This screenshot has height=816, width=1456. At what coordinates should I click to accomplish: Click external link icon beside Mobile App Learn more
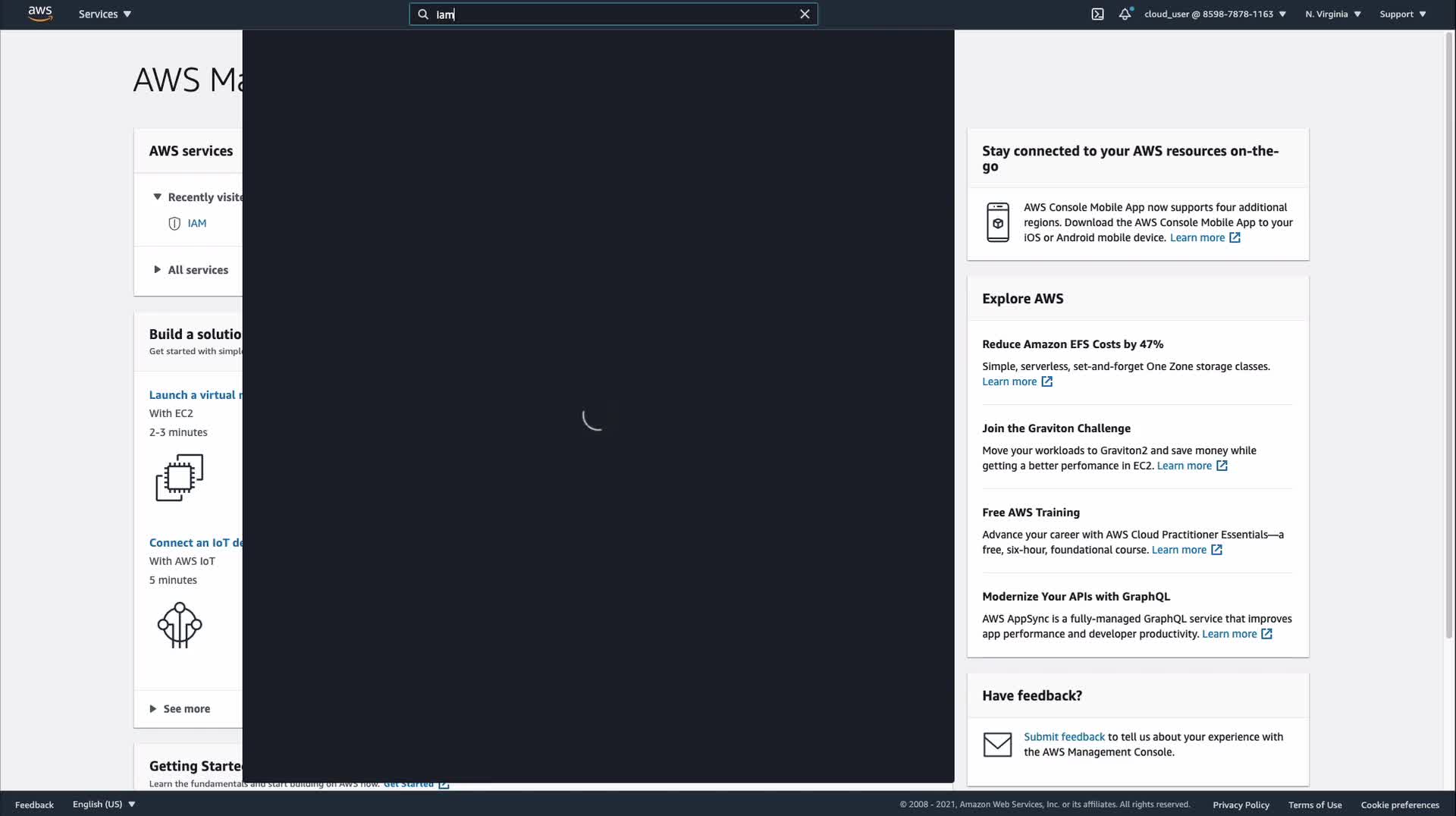[x=1235, y=237]
